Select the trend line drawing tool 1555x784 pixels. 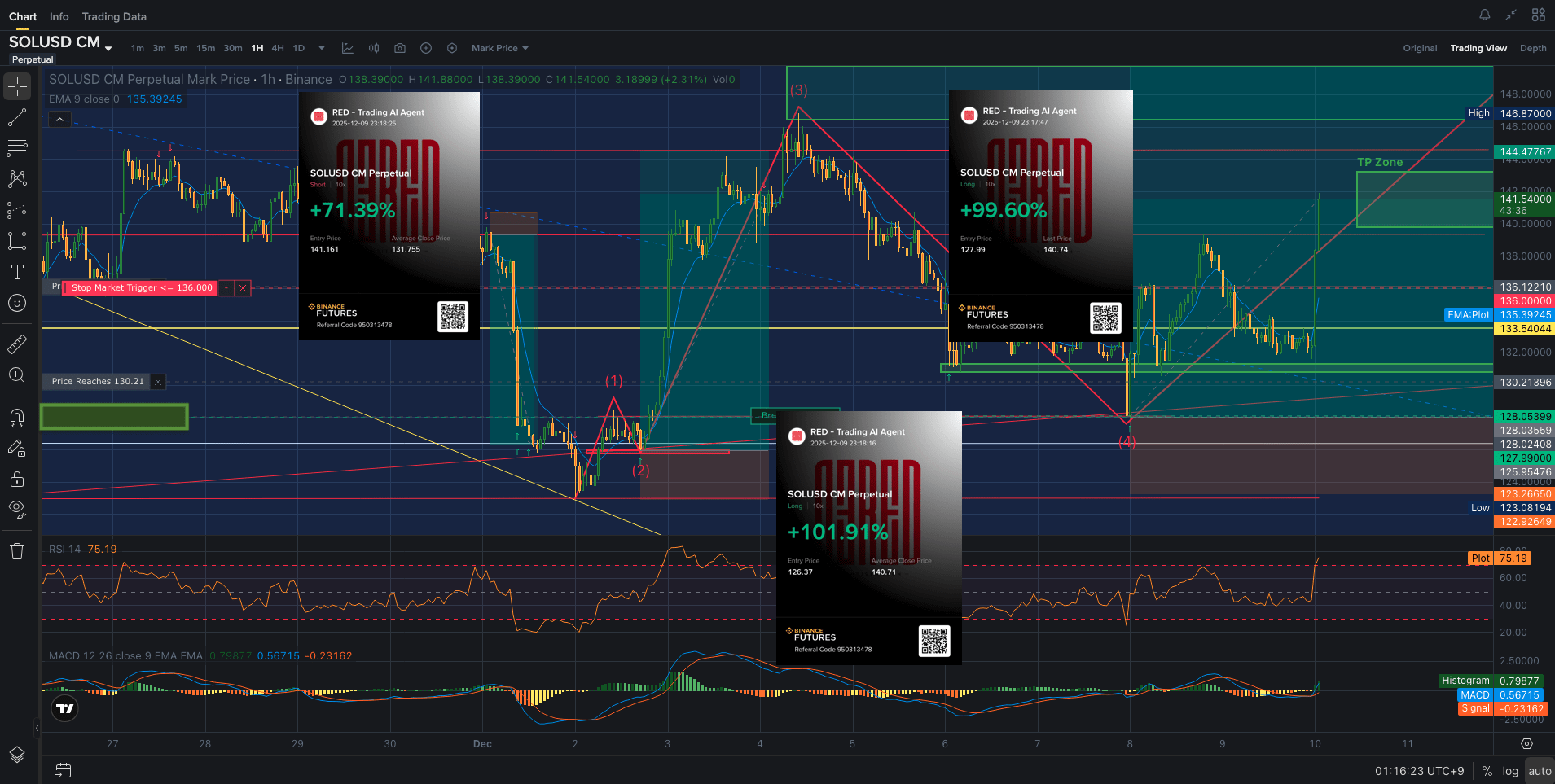(17, 118)
